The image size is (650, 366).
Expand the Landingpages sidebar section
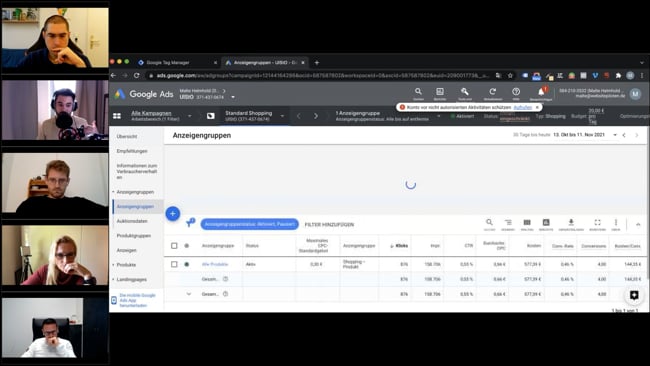click(114, 279)
